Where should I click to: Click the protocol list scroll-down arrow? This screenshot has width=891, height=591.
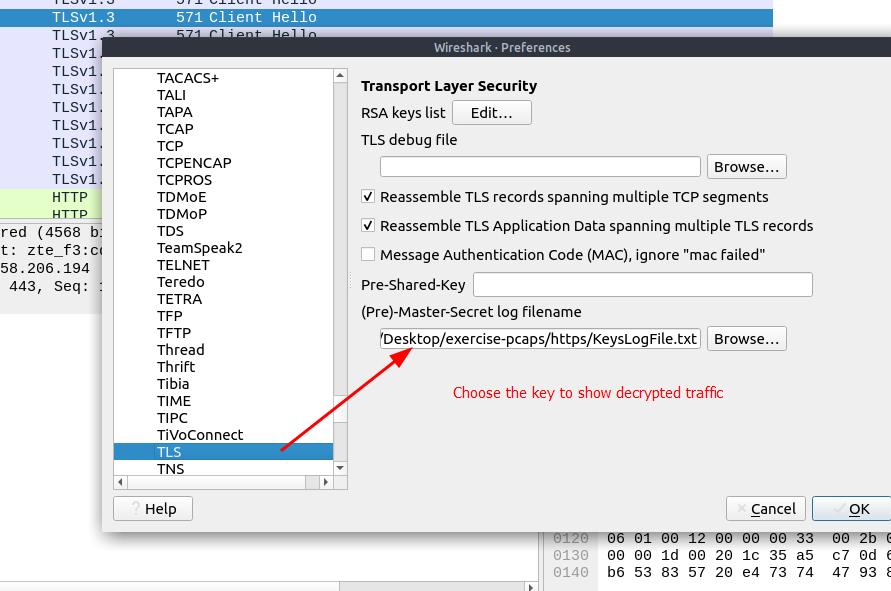click(x=340, y=468)
